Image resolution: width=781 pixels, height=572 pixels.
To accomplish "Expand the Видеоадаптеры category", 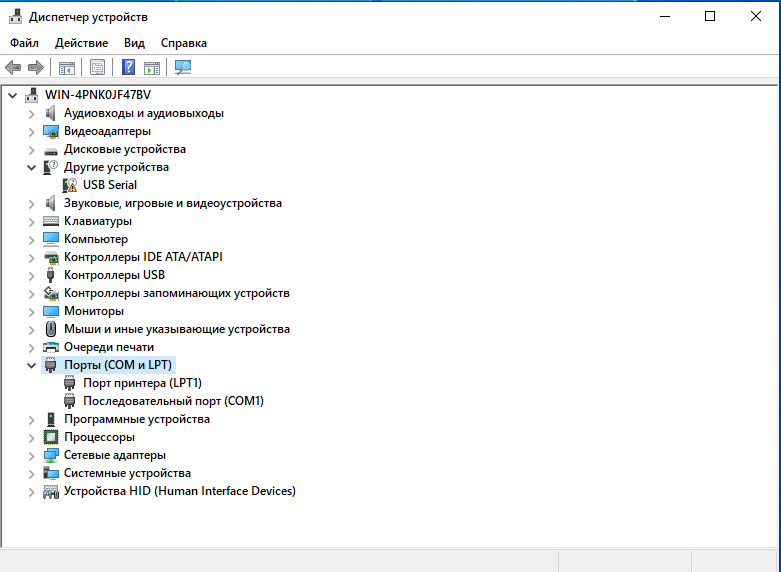I will tap(31, 131).
